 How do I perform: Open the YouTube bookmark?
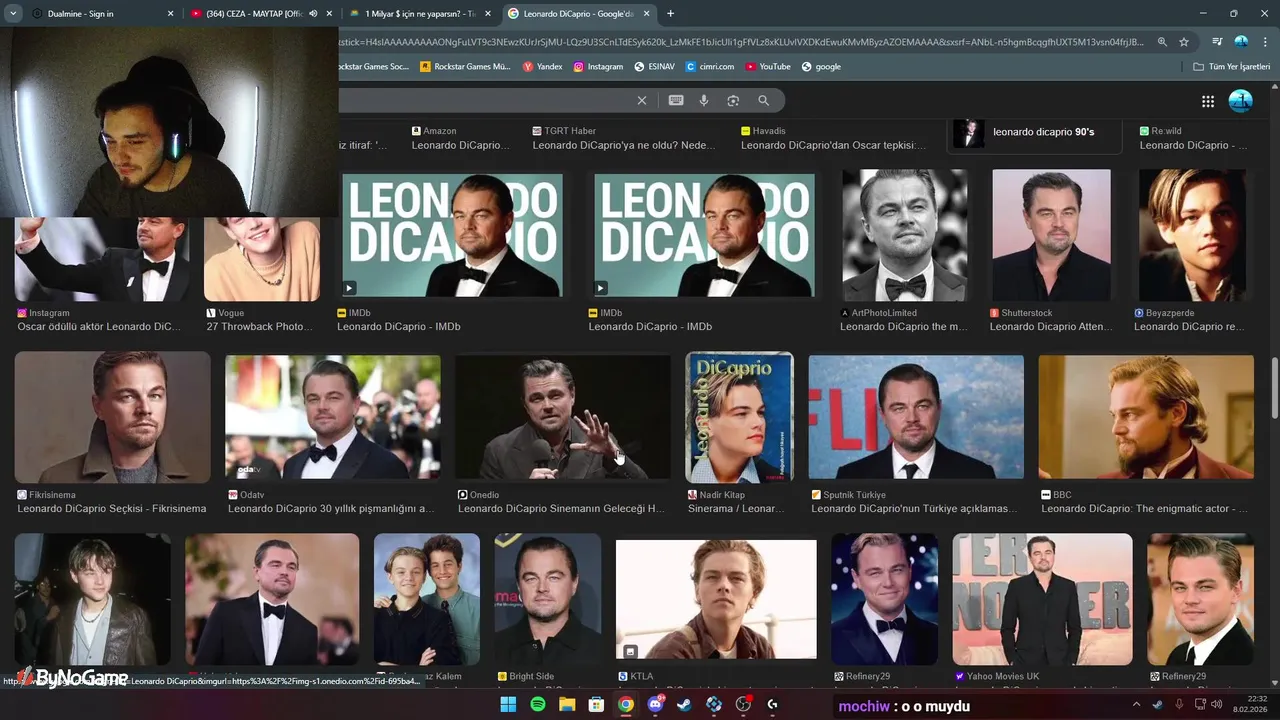[x=768, y=67]
